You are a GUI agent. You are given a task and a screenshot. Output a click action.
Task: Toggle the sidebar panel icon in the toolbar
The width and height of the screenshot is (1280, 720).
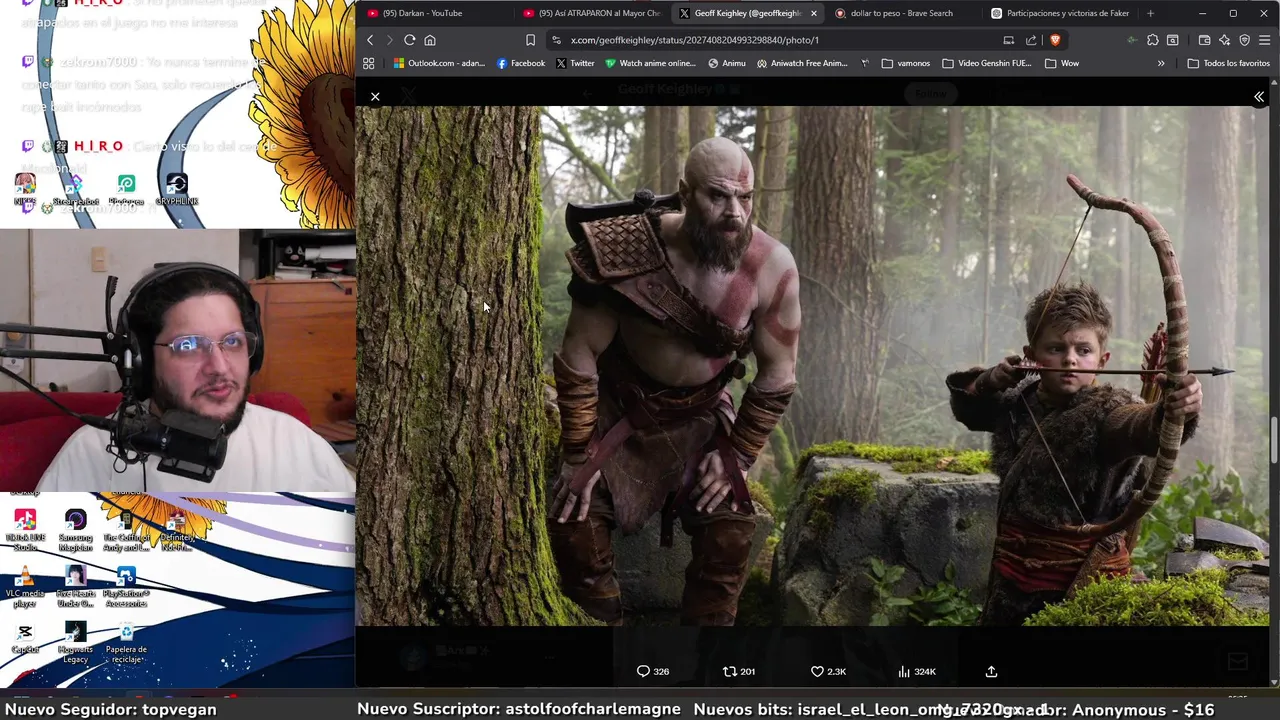click(1173, 40)
